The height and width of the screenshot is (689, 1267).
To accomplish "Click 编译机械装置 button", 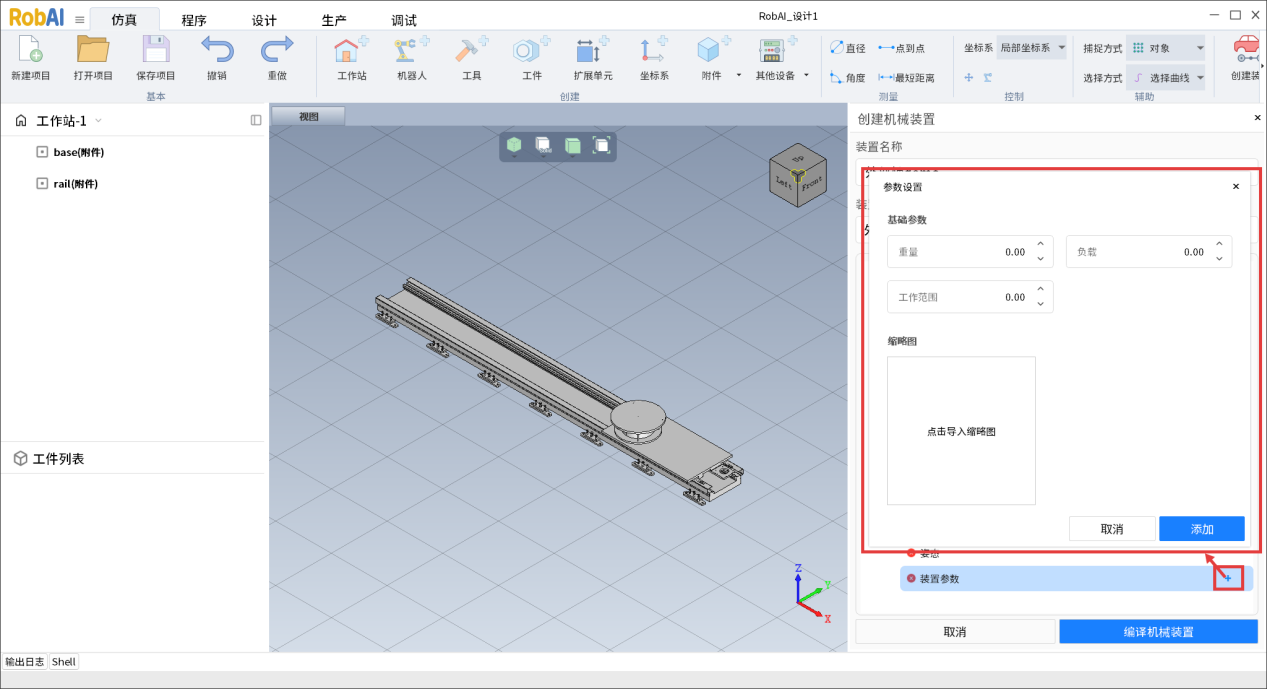I will [1158, 632].
